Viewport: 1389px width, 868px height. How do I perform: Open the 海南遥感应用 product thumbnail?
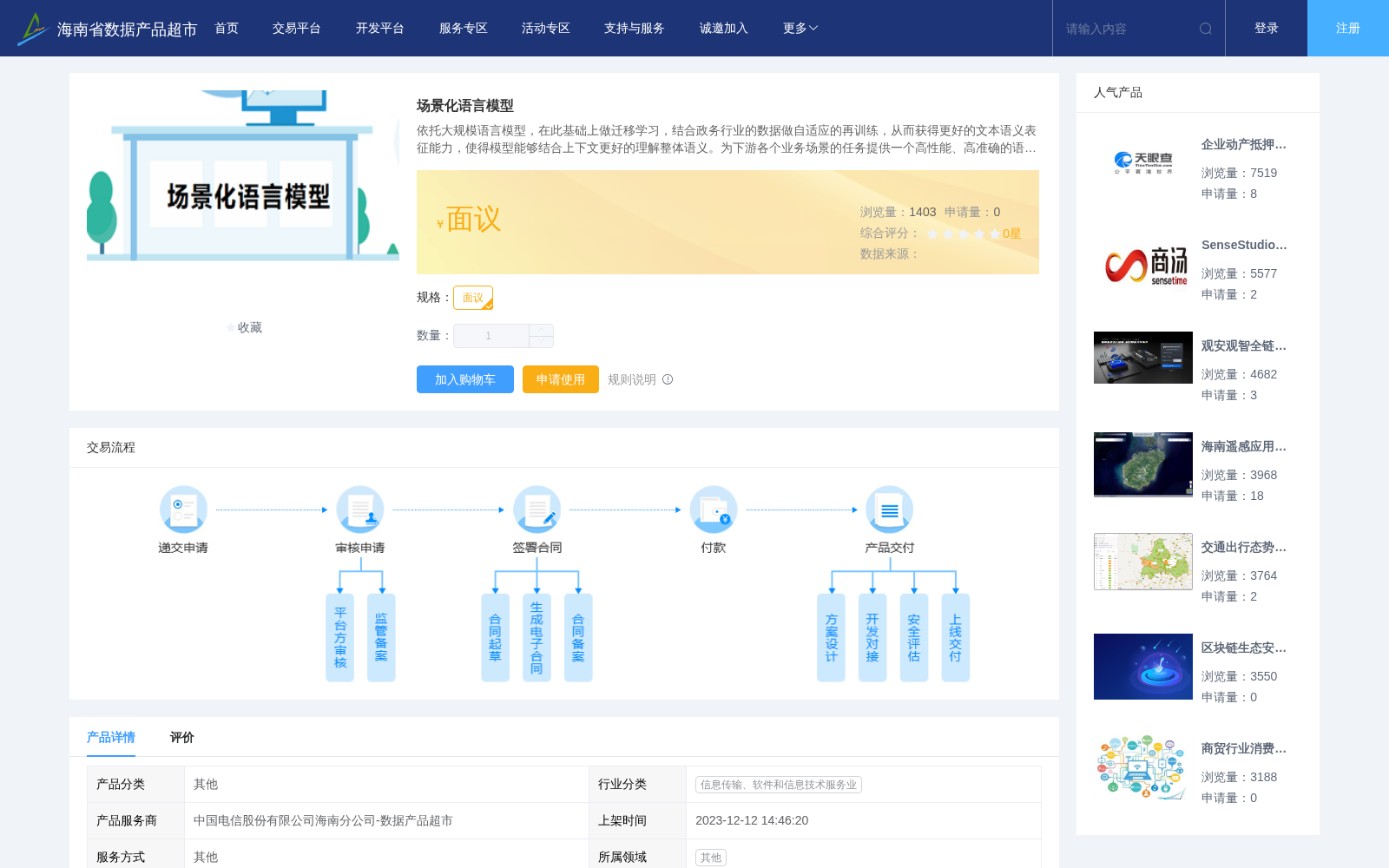point(1143,464)
